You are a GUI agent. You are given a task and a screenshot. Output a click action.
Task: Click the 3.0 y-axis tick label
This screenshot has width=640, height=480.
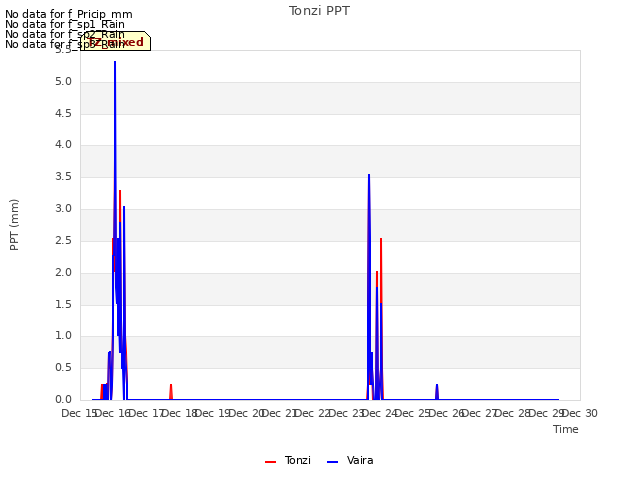click(63, 209)
